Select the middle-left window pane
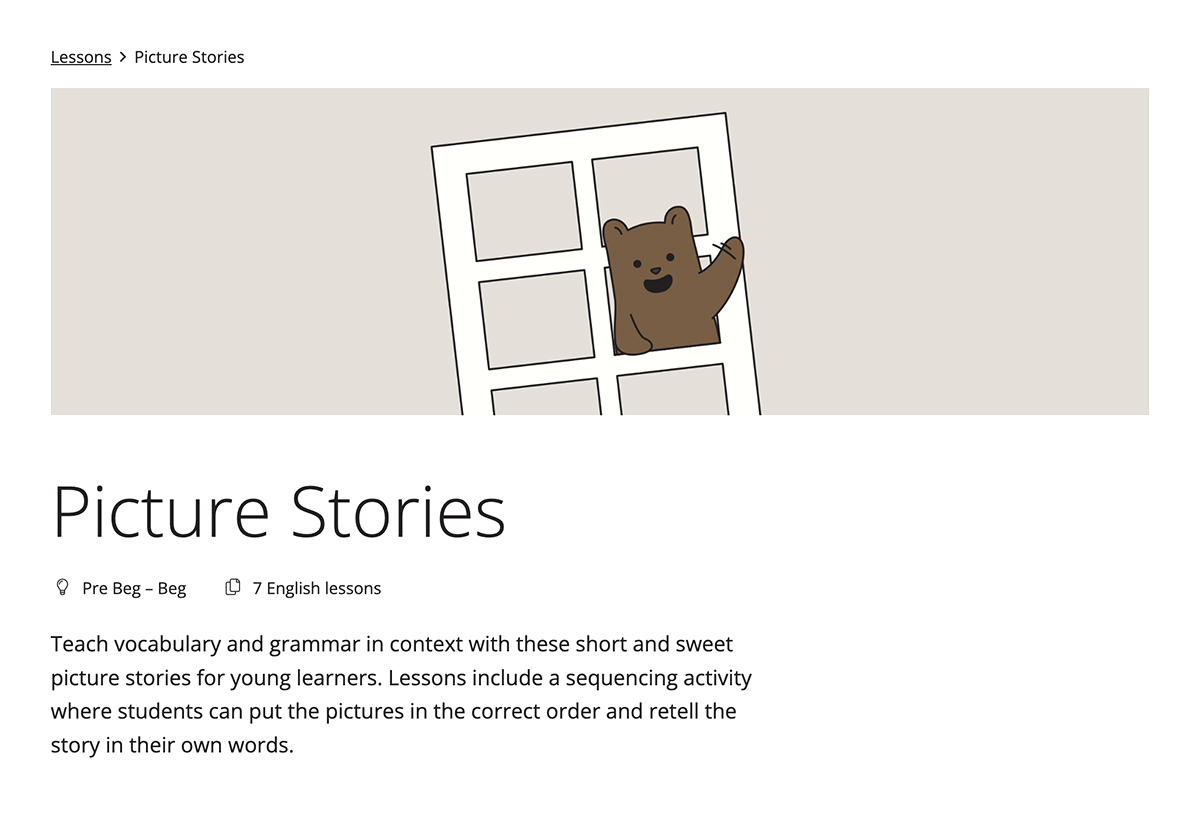This screenshot has width=1200, height=813. click(x=537, y=319)
